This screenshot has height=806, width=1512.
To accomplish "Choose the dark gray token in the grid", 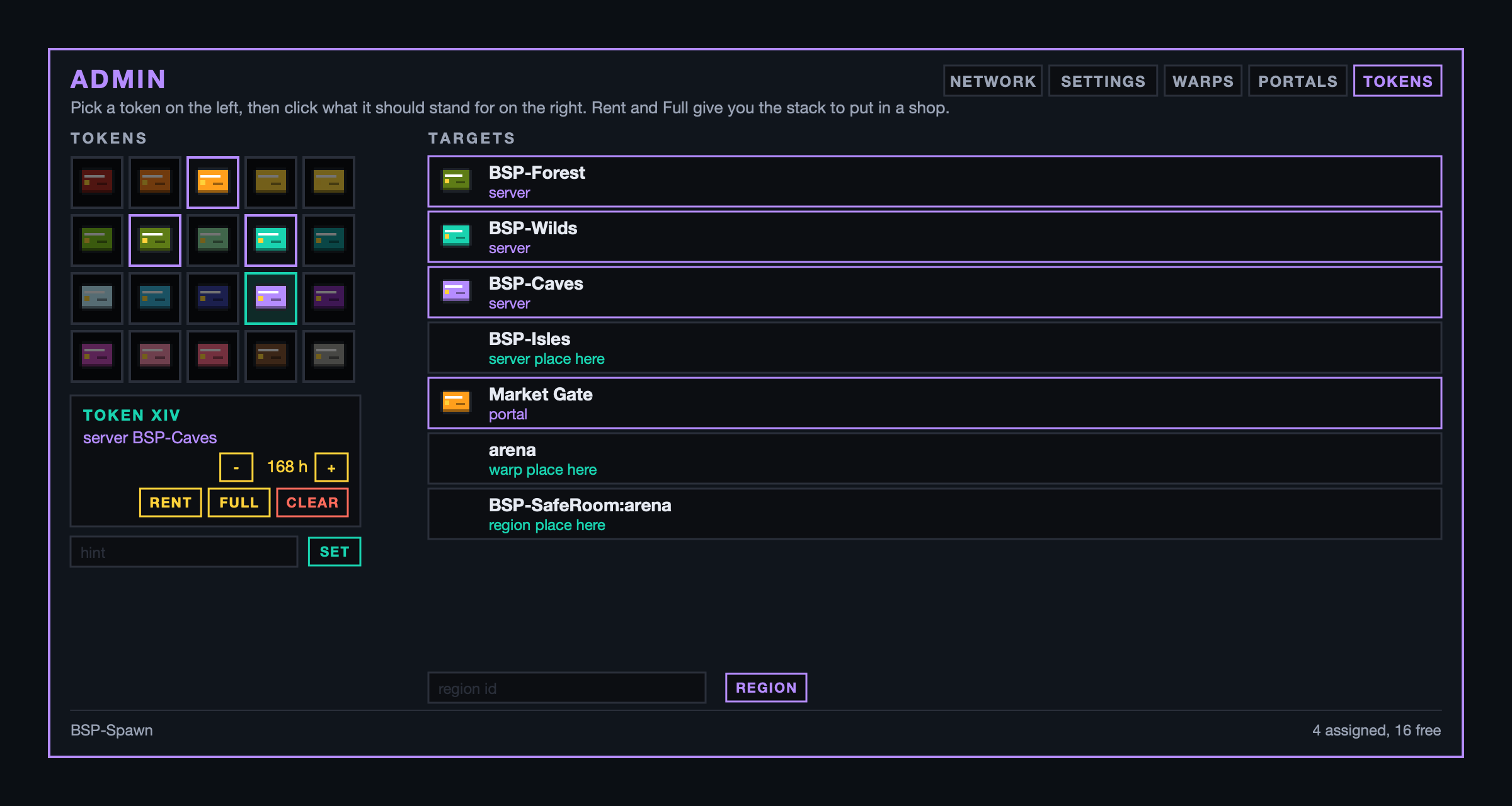I will 328,356.
